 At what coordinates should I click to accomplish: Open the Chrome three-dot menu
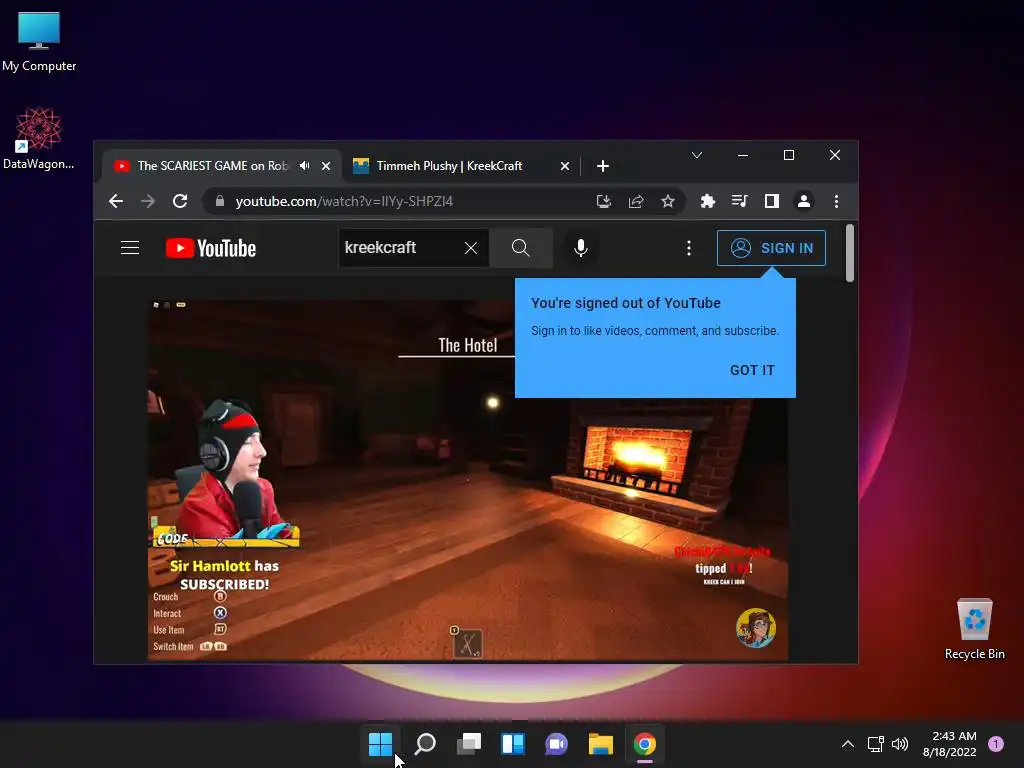click(x=837, y=201)
